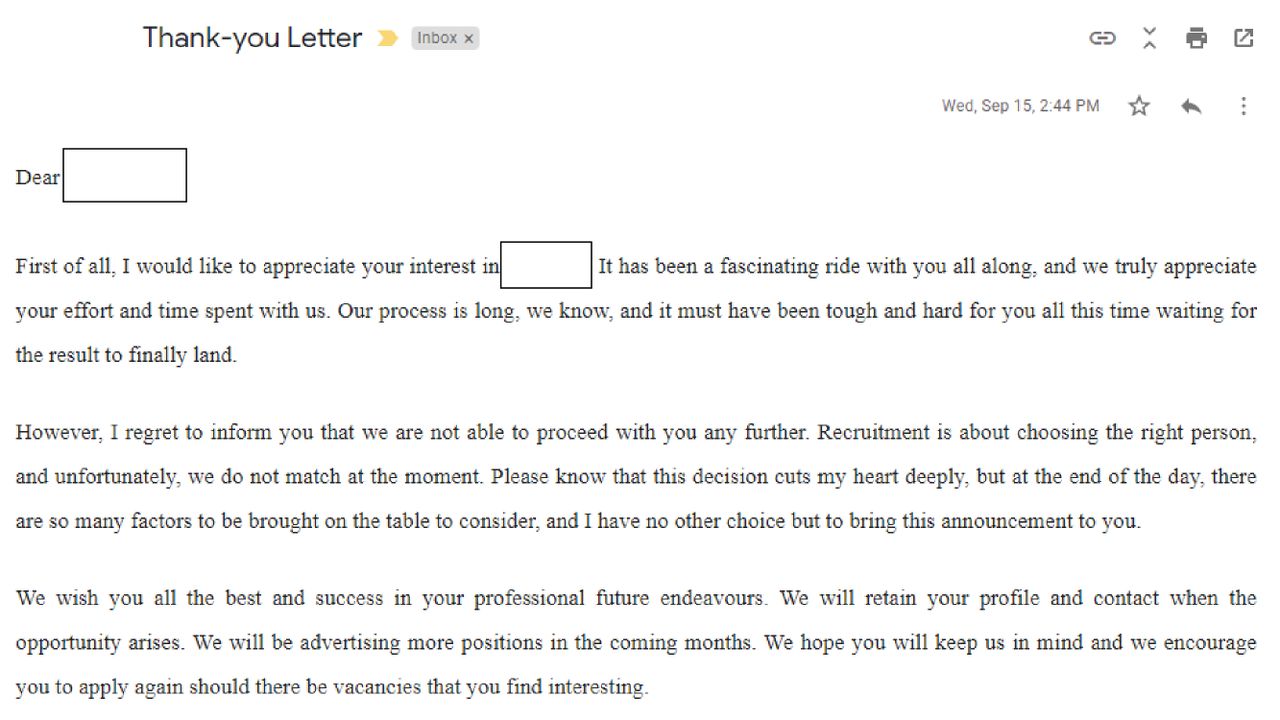This screenshot has height=720, width=1280.
Task: Click the Thank-you Letter subject title
Action: pos(252,38)
